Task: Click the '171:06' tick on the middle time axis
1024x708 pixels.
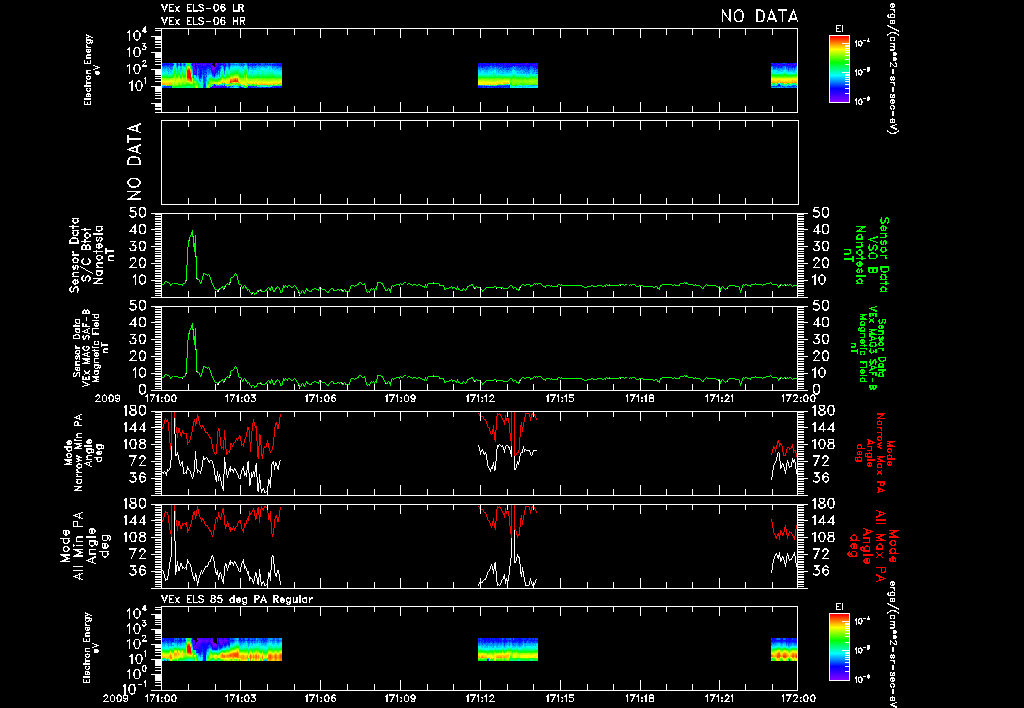Action: (321, 398)
